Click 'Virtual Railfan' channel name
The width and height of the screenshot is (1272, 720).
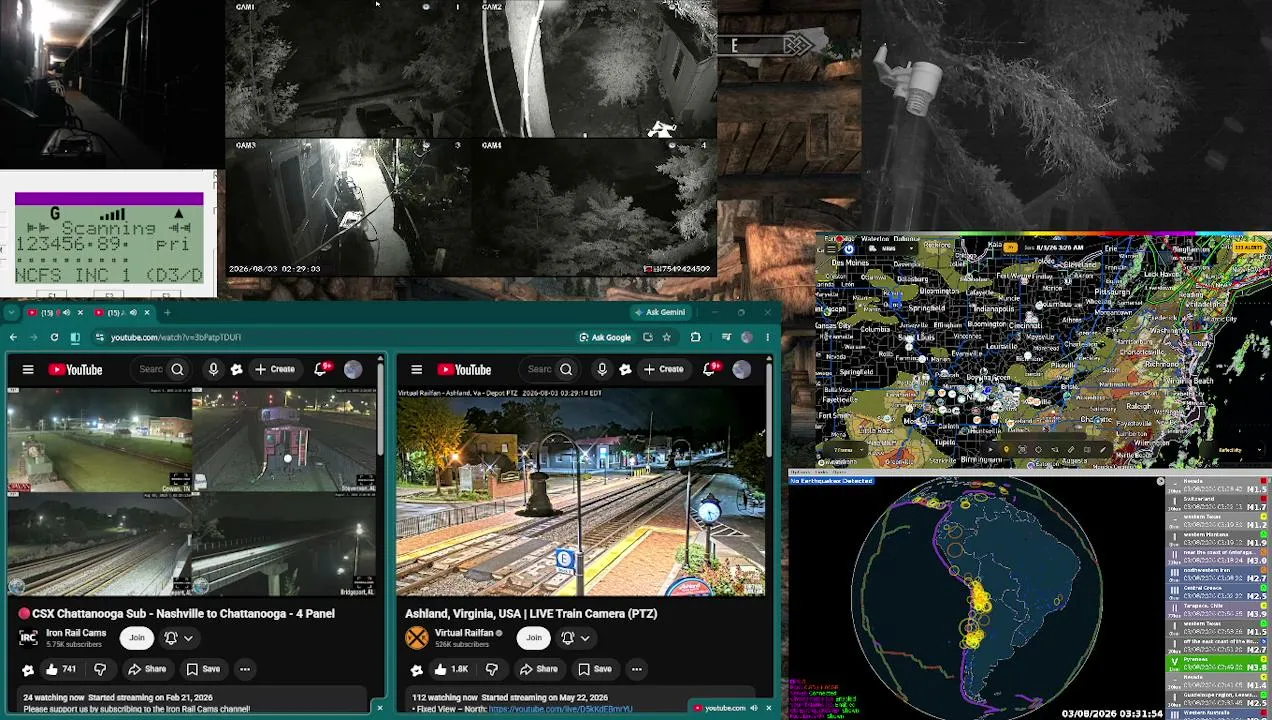point(464,632)
